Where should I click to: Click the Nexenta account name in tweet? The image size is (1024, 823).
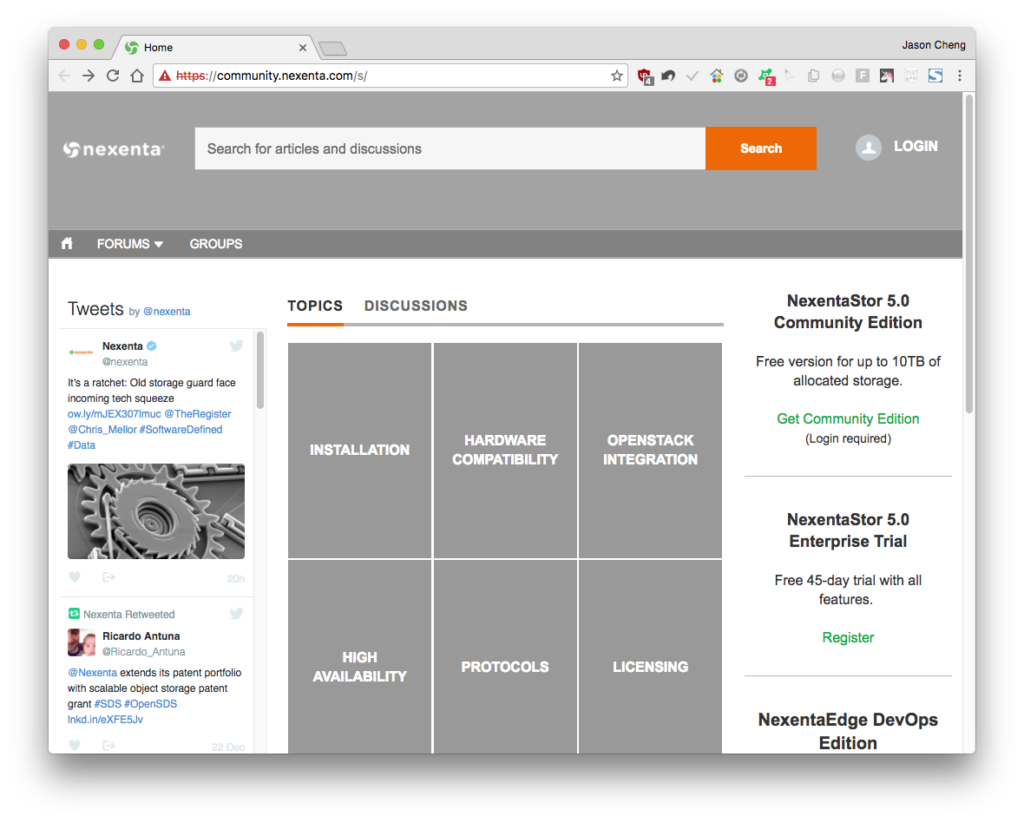coord(122,346)
